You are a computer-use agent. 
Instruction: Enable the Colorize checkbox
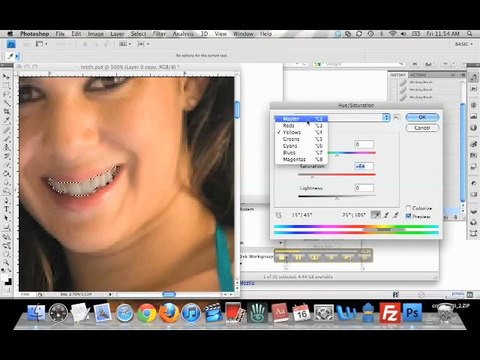[x=408, y=208]
